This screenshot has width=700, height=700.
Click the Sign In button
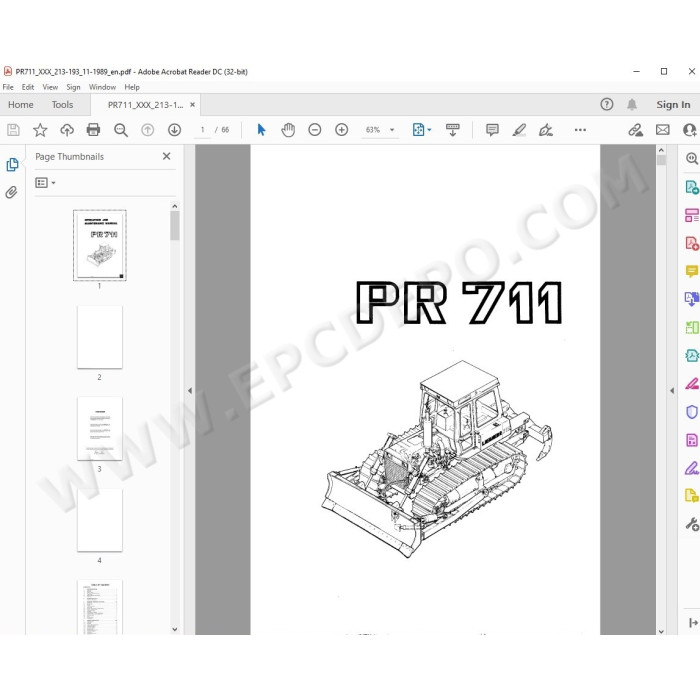(673, 104)
